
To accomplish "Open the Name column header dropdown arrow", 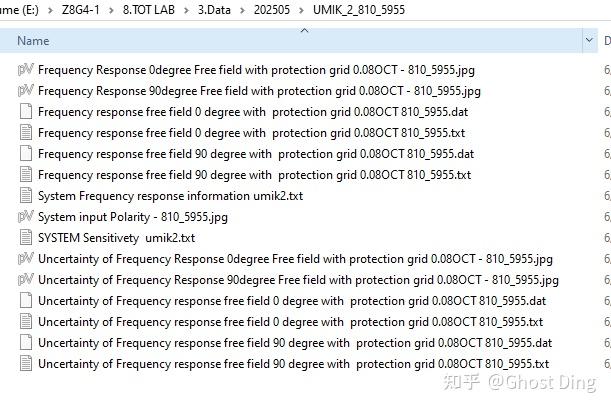I will [x=589, y=41].
